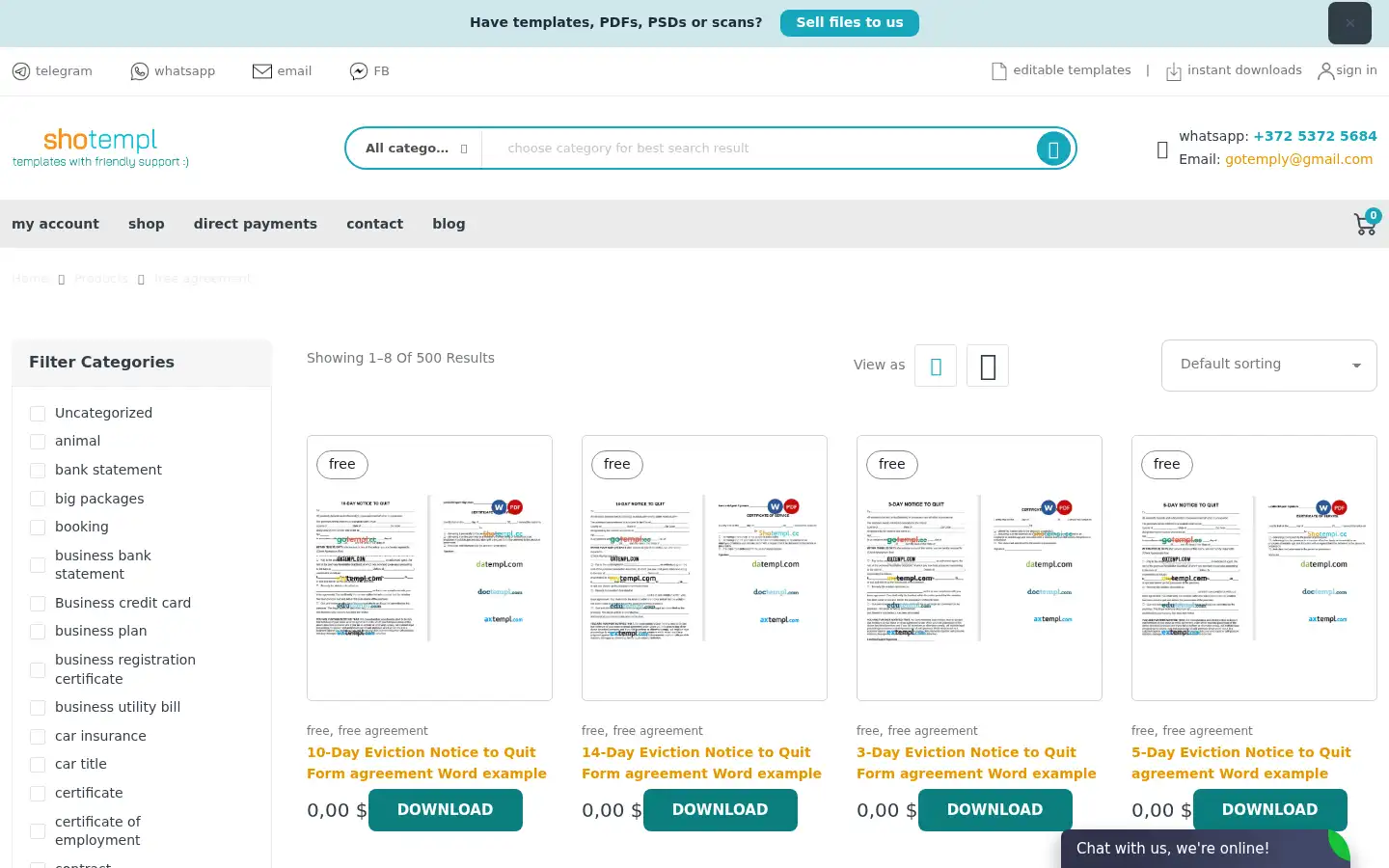
Task: Download the 3-Day Eviction Notice template
Action: point(995,810)
